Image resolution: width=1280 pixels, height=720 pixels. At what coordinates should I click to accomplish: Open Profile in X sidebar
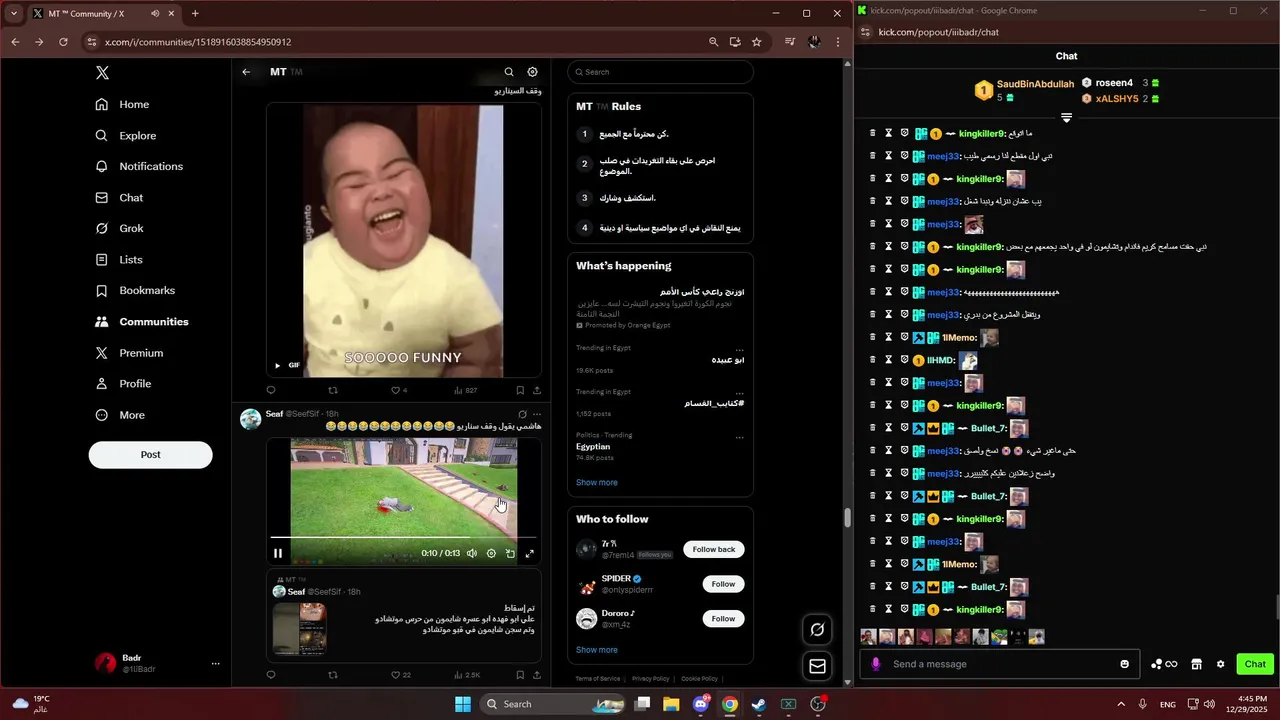(x=123, y=384)
